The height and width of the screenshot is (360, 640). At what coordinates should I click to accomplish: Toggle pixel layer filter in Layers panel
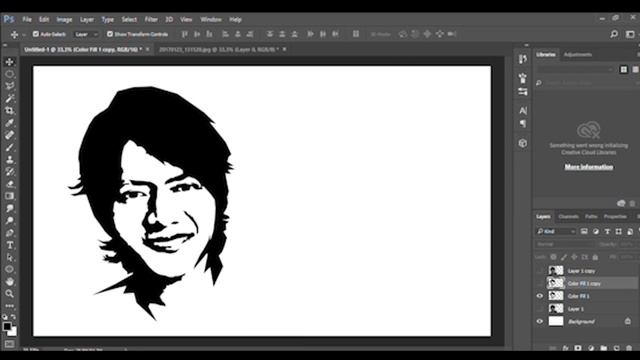click(x=584, y=231)
